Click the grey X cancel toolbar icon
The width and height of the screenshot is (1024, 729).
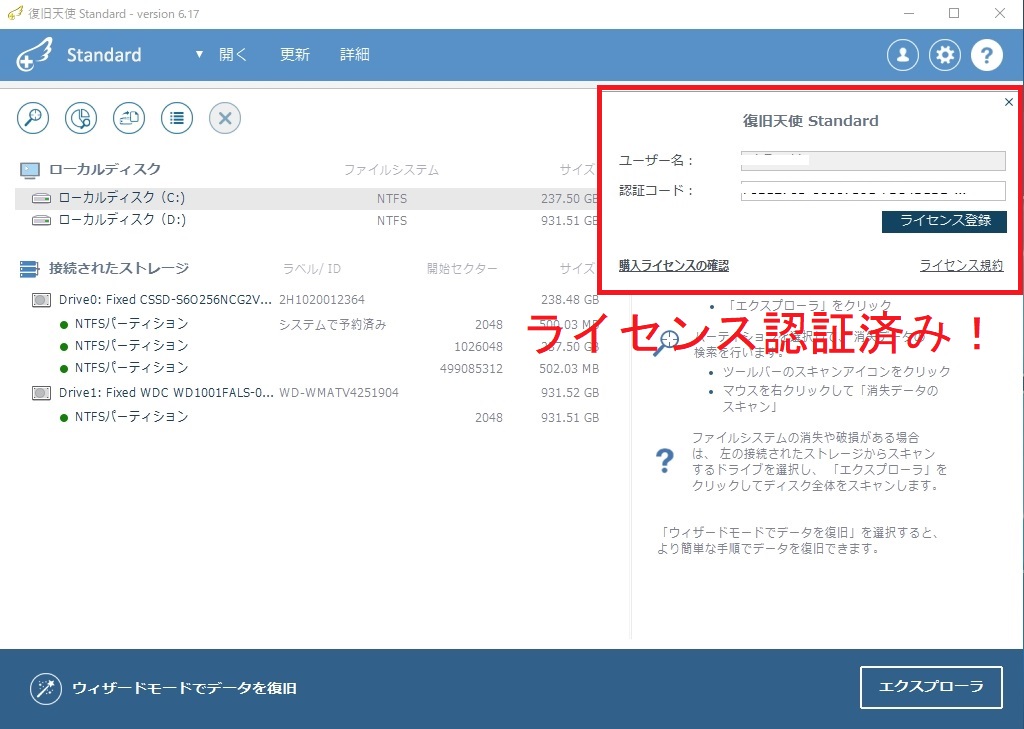coord(225,118)
